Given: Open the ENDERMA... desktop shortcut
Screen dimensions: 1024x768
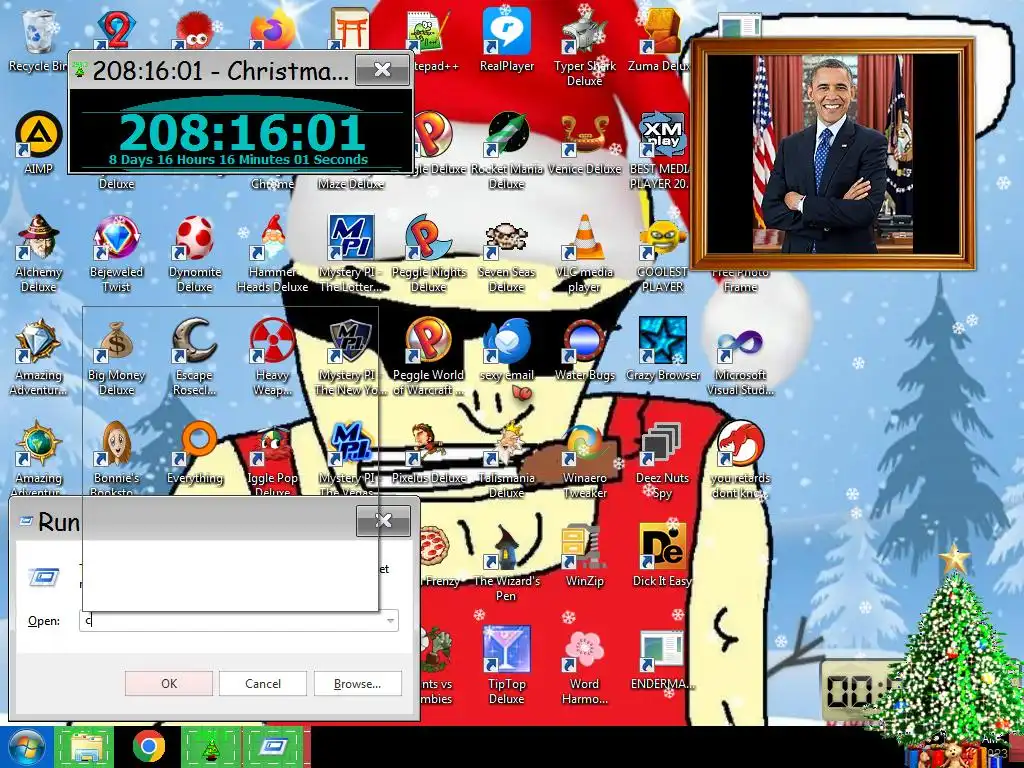Looking at the screenshot, I should pyautogui.click(x=662, y=660).
